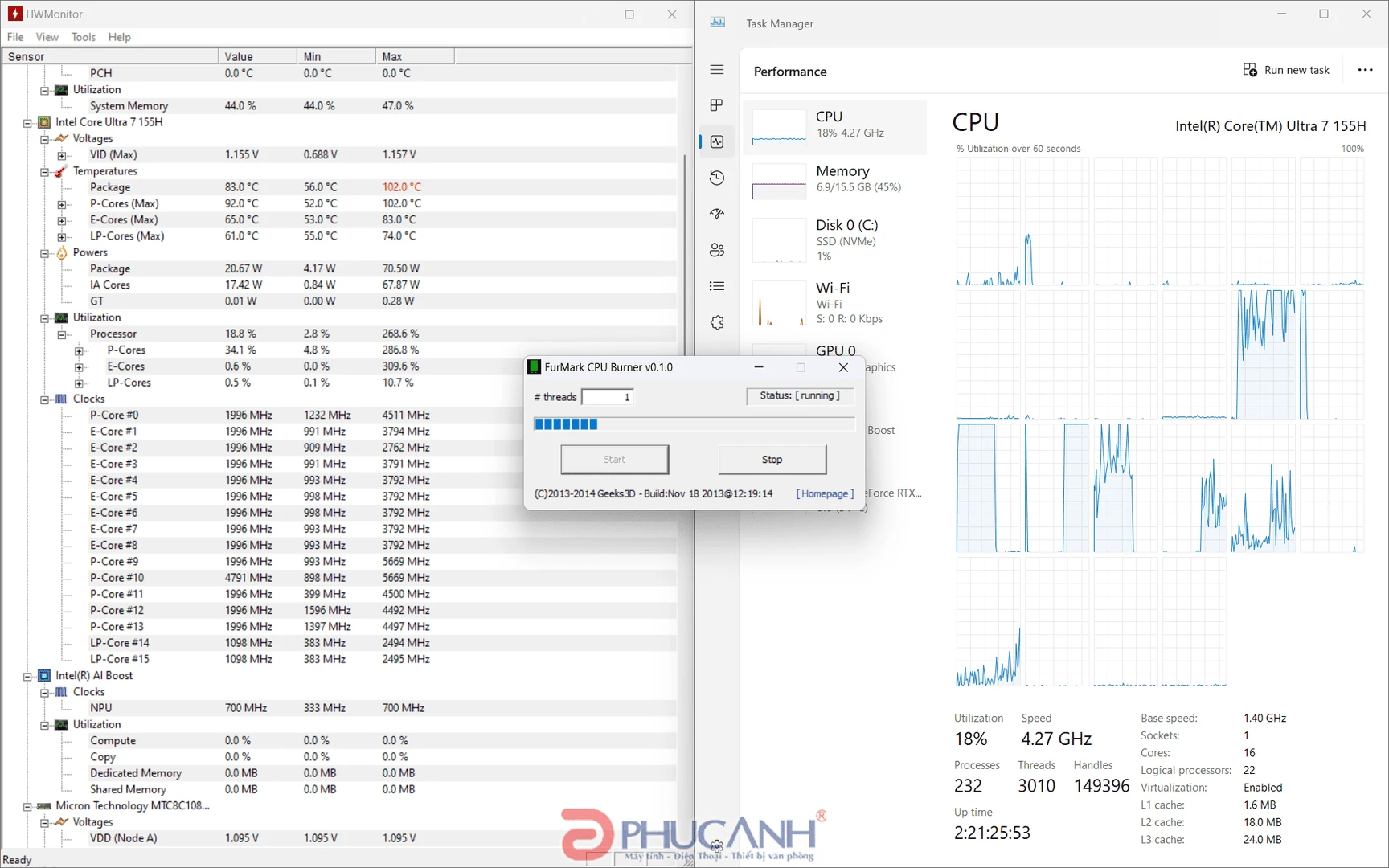The height and width of the screenshot is (868, 1389).
Task: Open Services icon in Task Manager sidebar
Action: point(717,322)
